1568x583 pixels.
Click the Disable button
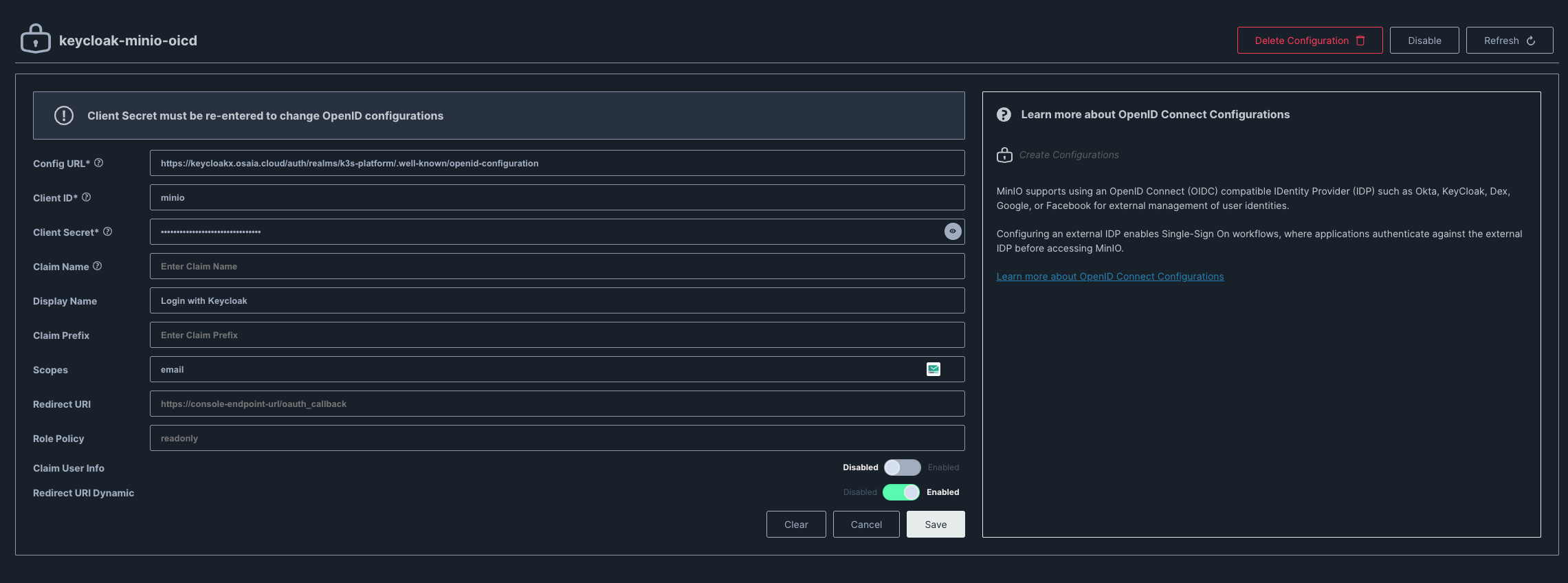[1424, 41]
